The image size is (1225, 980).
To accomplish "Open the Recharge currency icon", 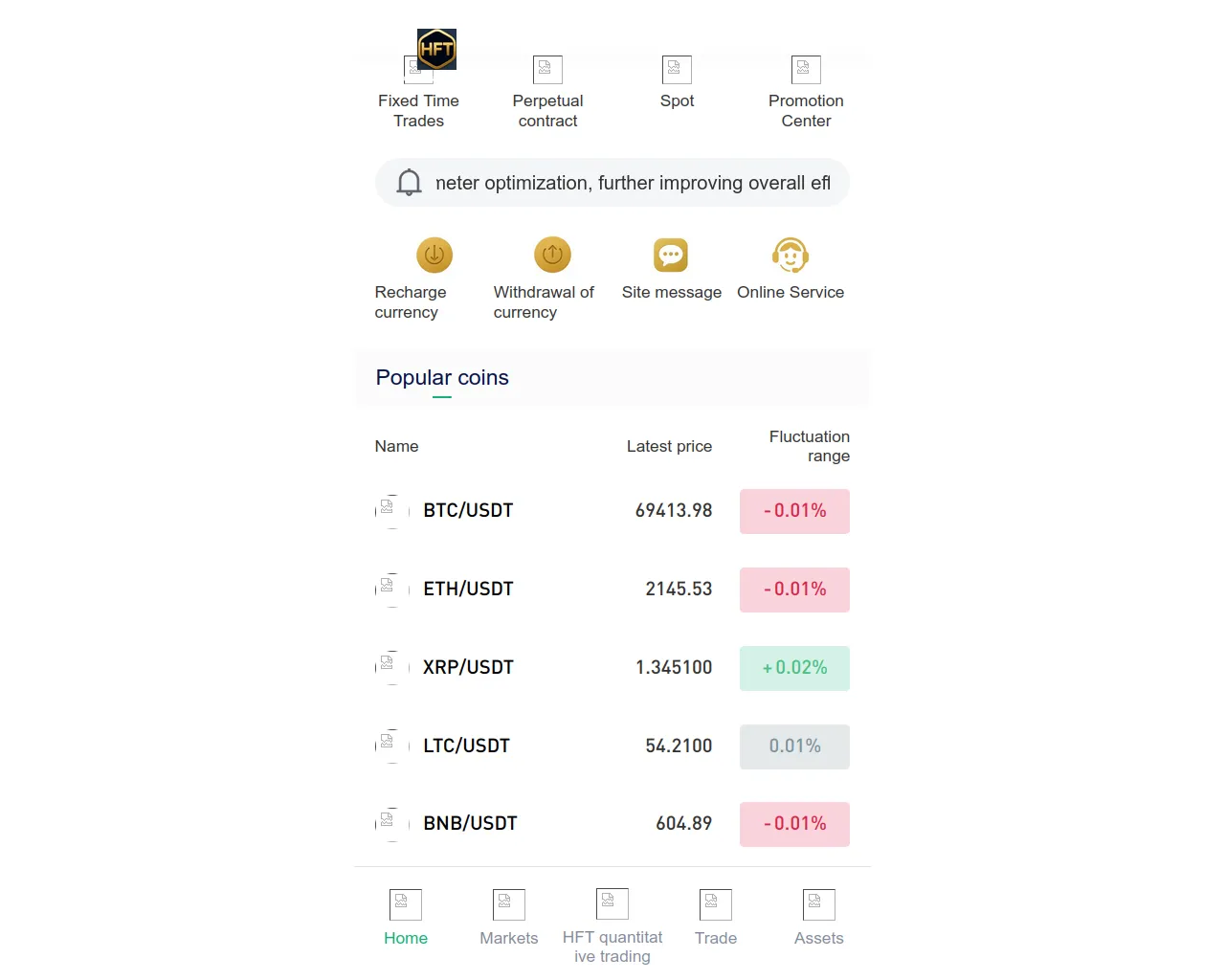I will [434, 256].
